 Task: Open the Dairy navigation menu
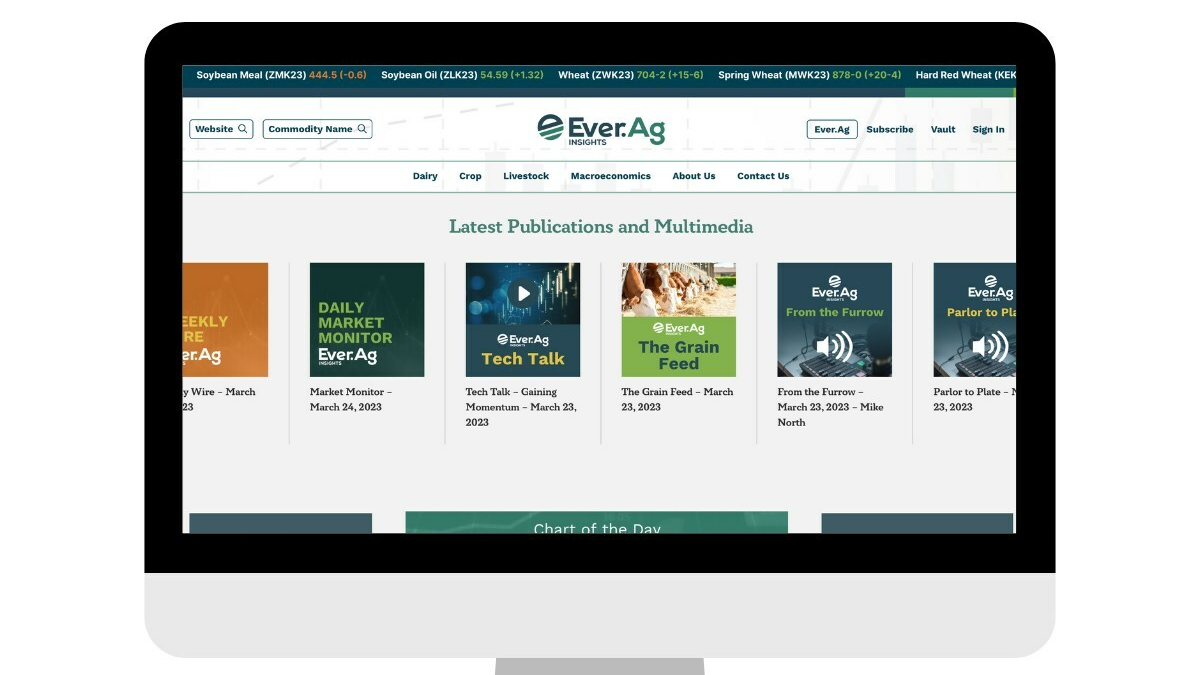point(424,176)
